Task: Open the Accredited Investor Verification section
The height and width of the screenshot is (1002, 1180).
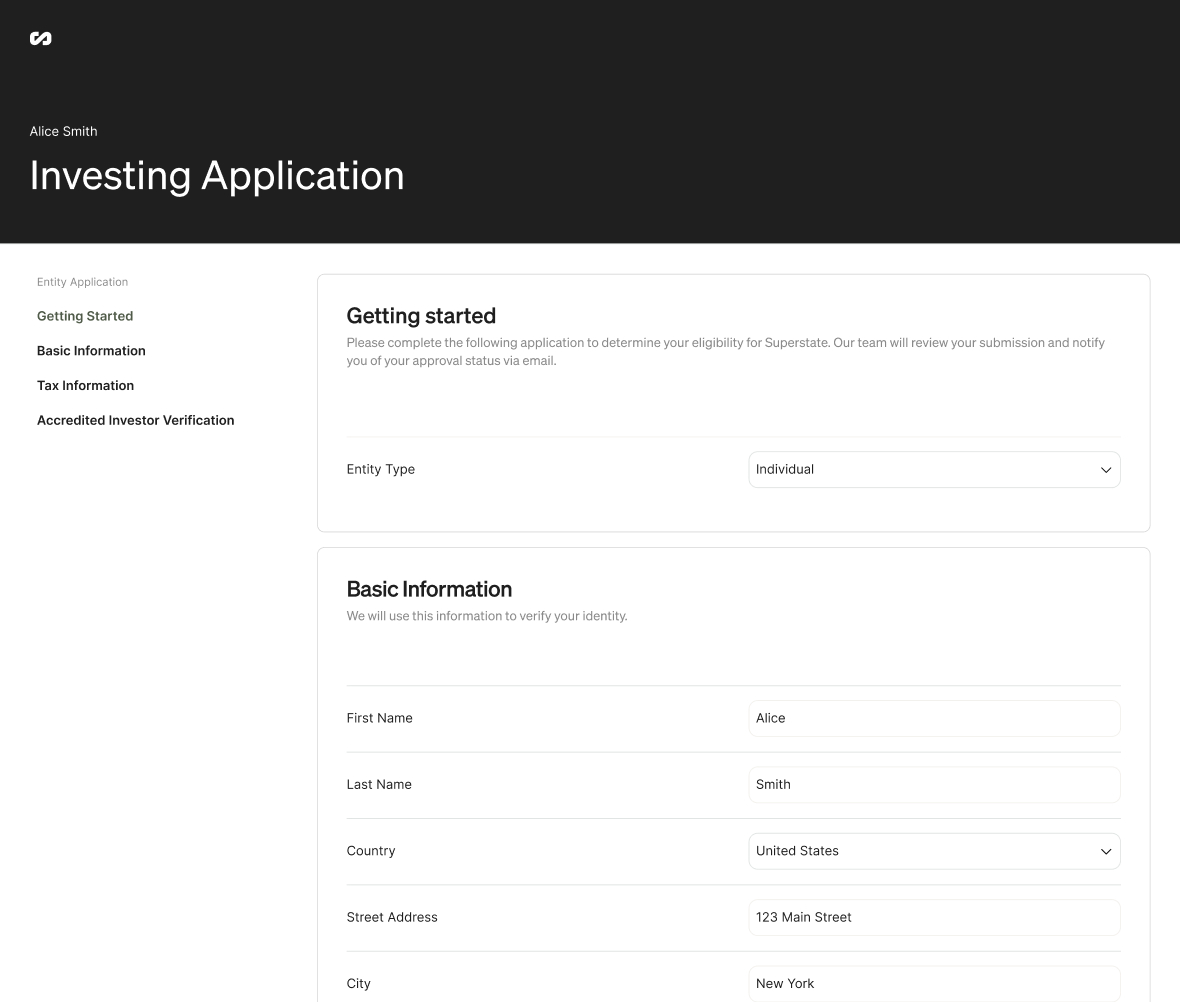Action: click(x=135, y=420)
